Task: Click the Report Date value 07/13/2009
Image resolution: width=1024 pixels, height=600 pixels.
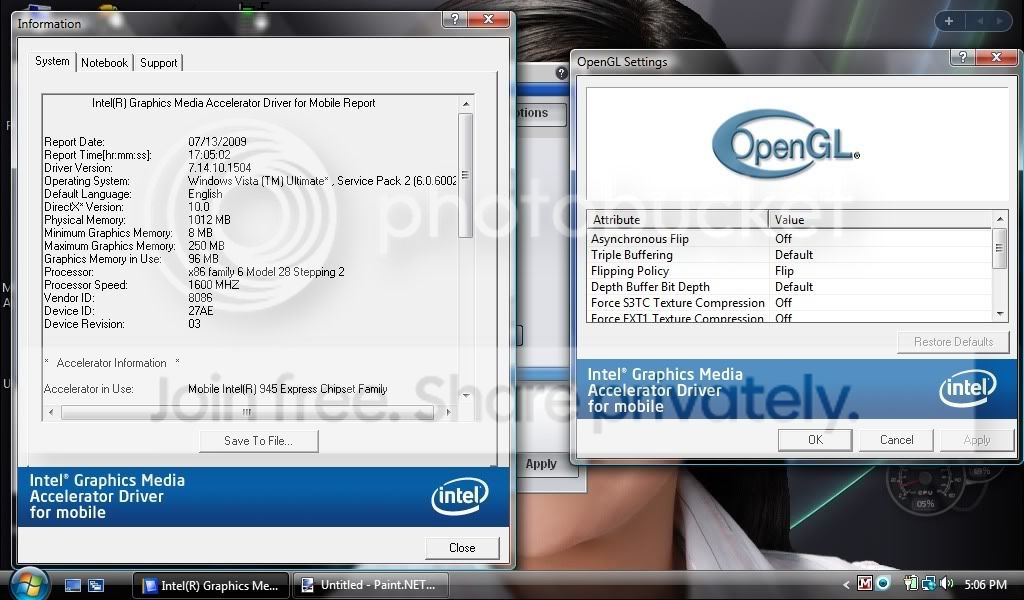Action: click(217, 142)
